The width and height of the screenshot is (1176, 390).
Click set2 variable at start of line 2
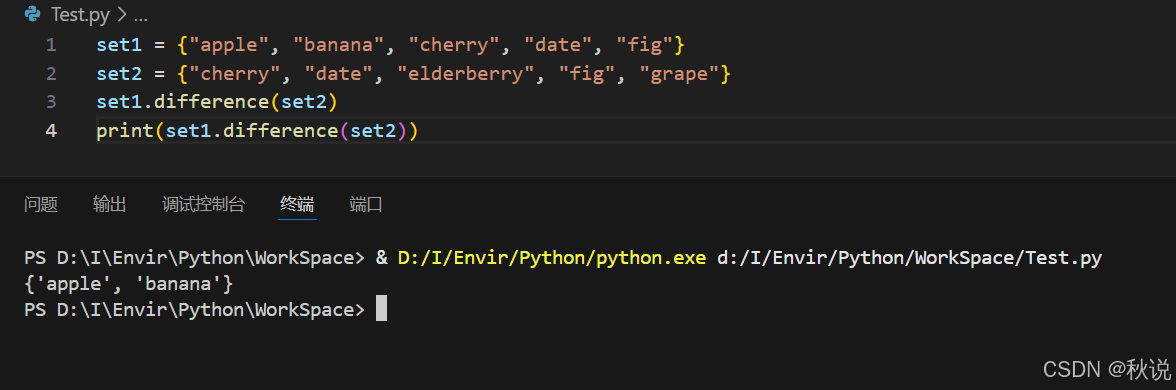tap(119, 74)
